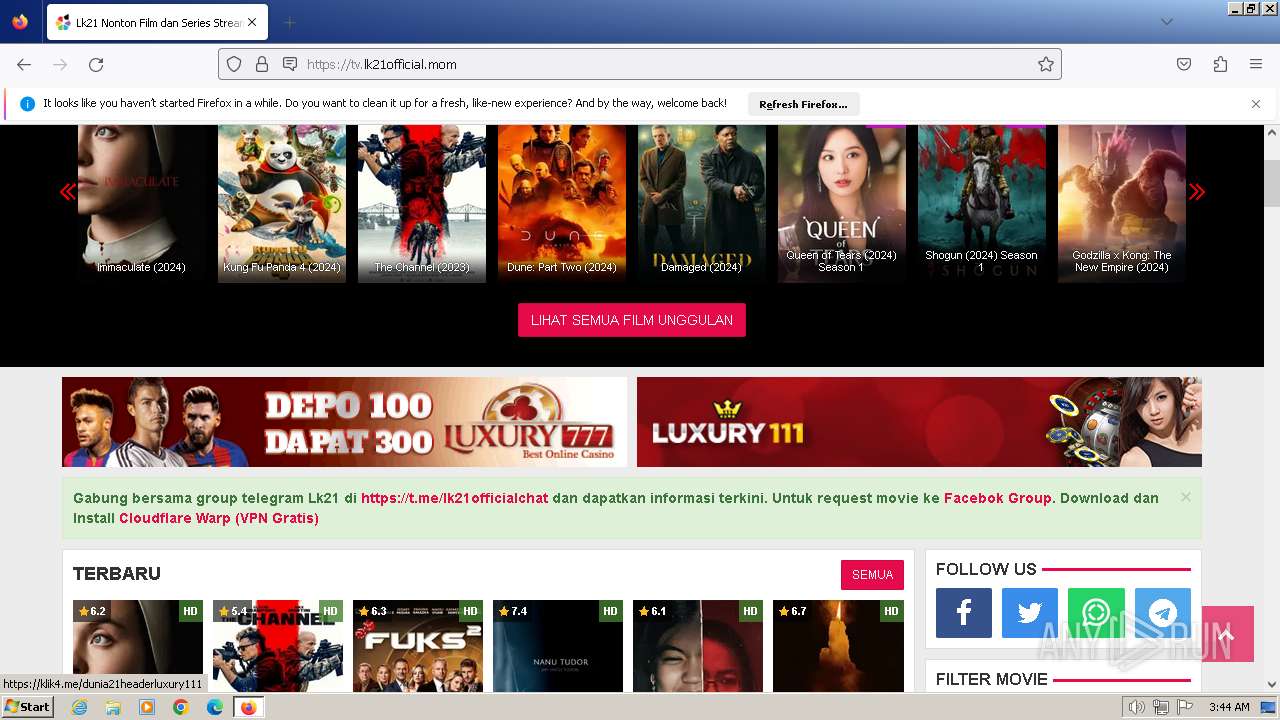Open Firefox application menu
Image resolution: width=1280 pixels, height=720 pixels.
click(x=1256, y=64)
